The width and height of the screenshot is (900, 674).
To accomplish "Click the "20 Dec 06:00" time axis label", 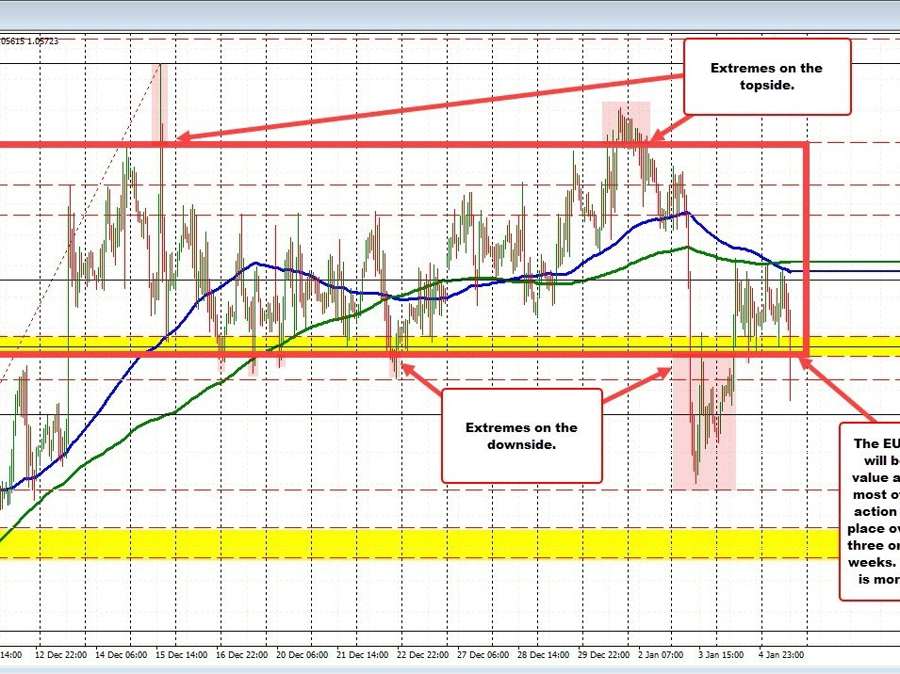I will (x=301, y=656).
